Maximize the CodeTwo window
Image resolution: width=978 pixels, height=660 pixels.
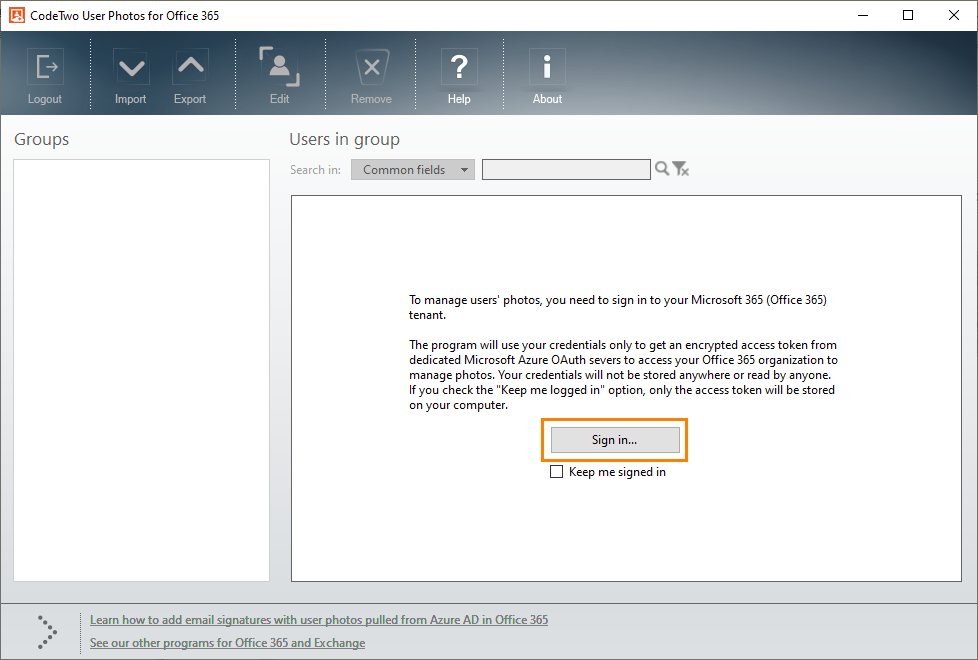click(x=908, y=15)
